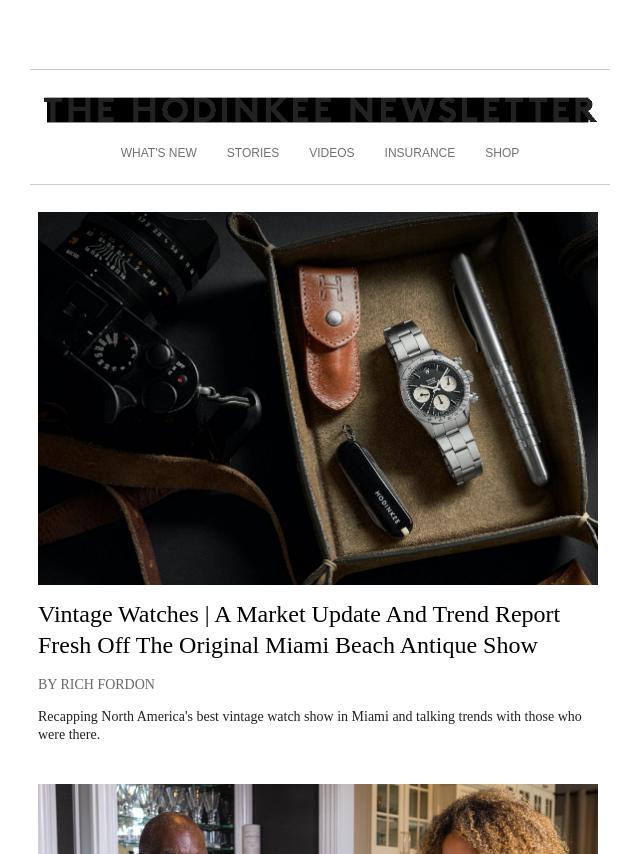Click the BY RICH FORDON byline
This screenshot has width=640, height=854.
[x=96, y=684]
